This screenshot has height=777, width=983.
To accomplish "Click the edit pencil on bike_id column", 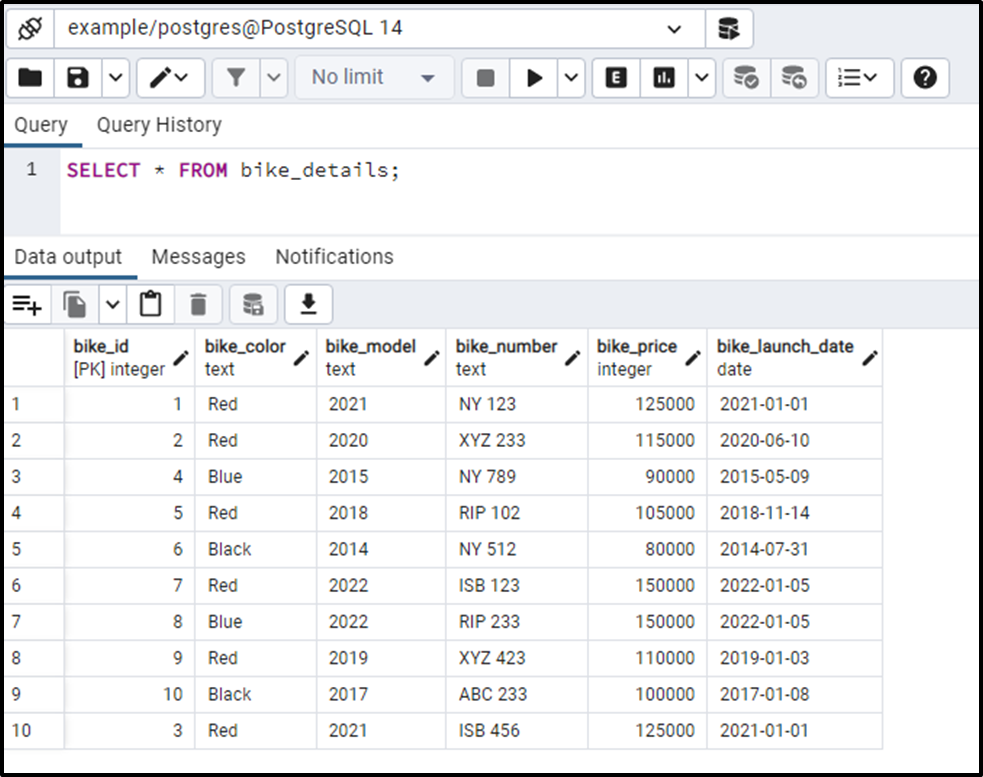I will (x=181, y=358).
